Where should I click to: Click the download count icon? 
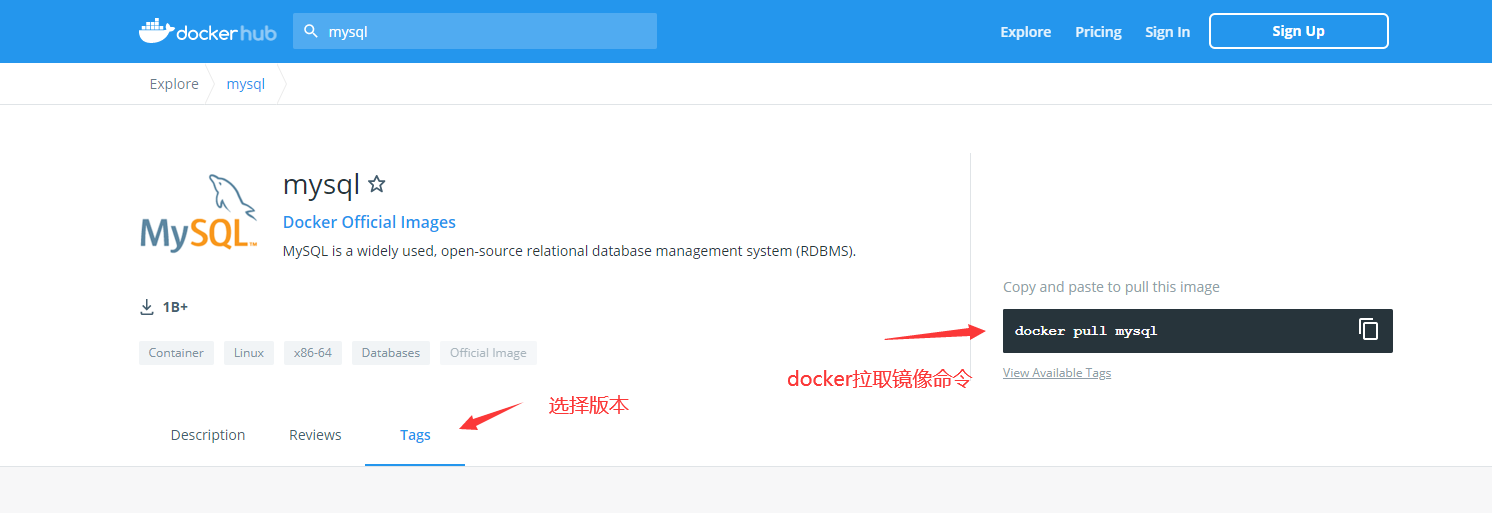[x=147, y=307]
